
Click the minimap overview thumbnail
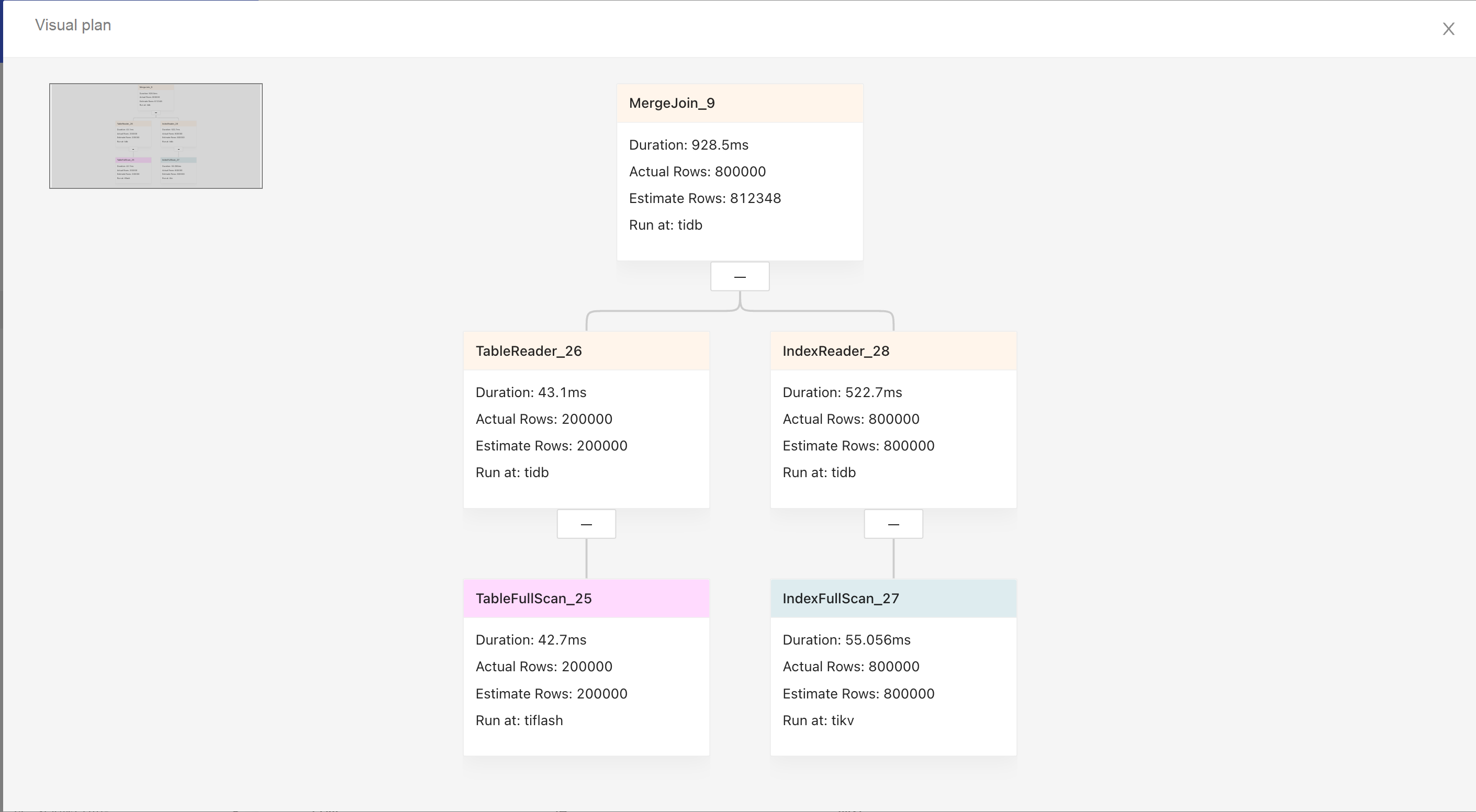coord(156,136)
